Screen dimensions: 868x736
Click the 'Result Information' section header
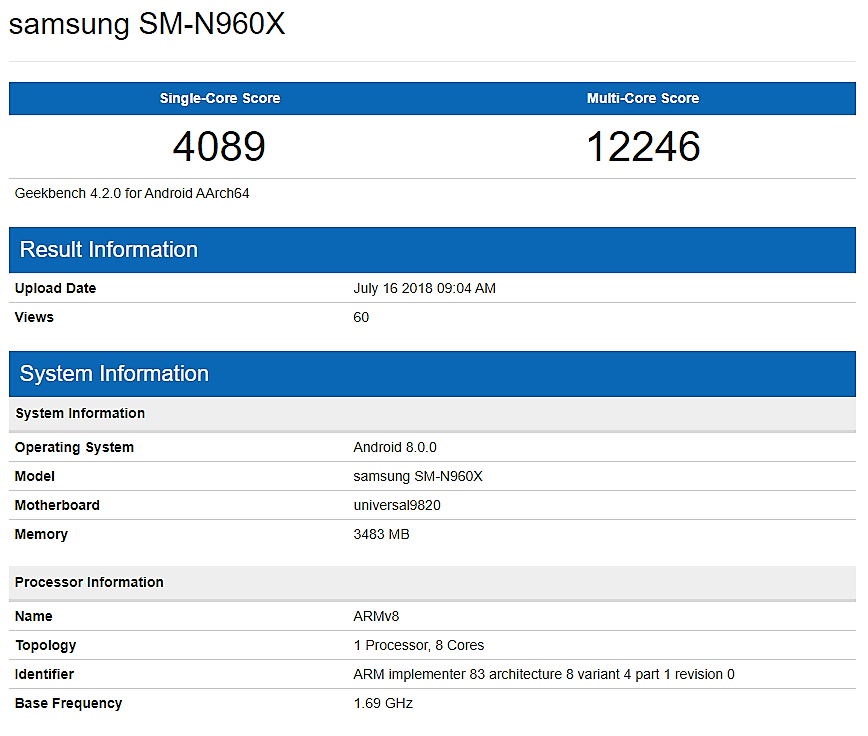pyautogui.click(x=432, y=250)
